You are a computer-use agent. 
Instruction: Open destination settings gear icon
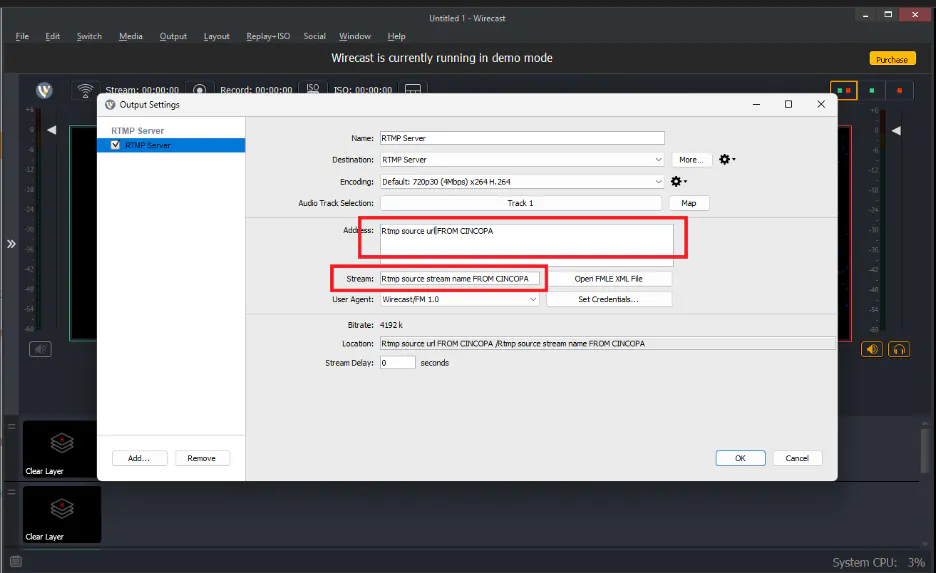tap(726, 159)
